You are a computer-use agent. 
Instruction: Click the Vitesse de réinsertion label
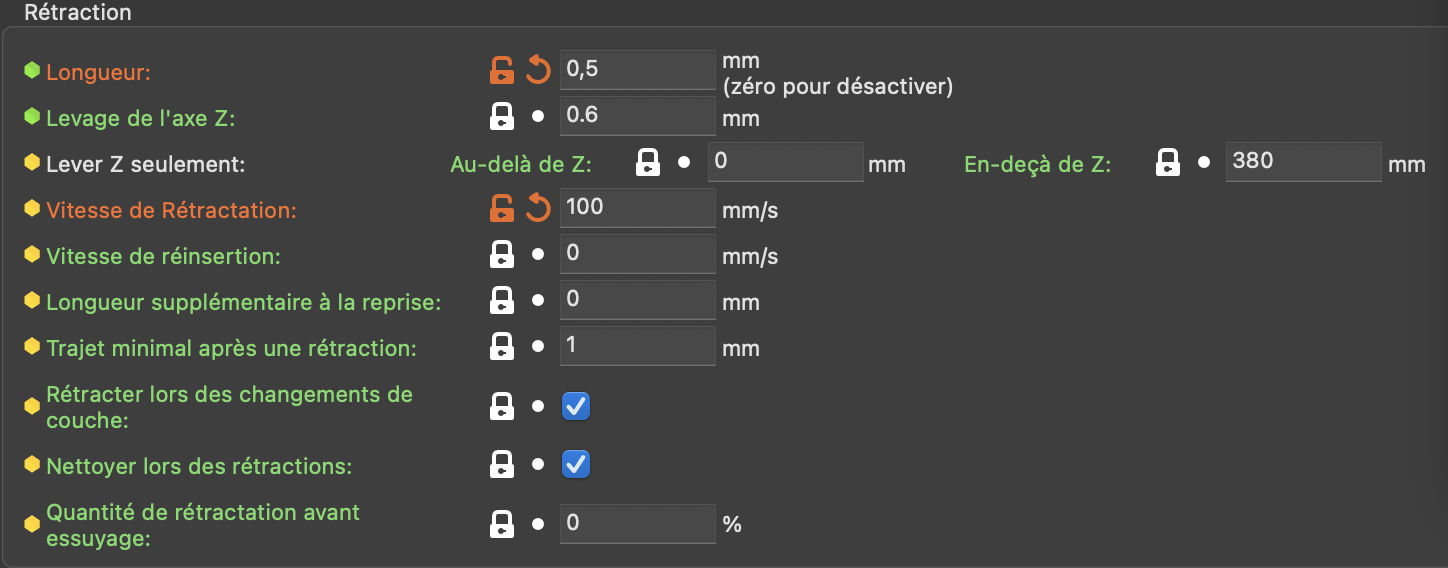coord(163,256)
